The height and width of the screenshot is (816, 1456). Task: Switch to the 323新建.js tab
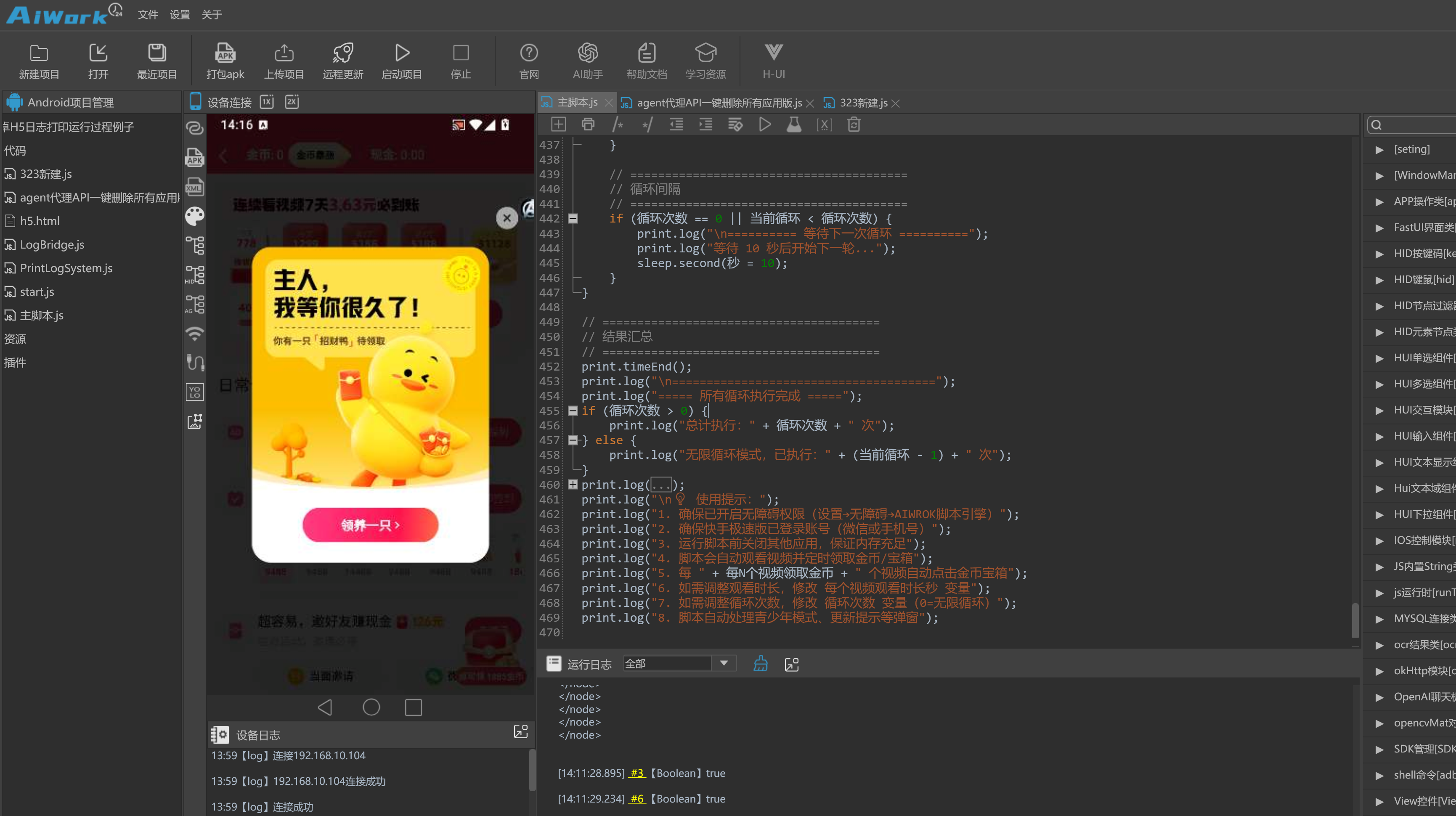tap(863, 103)
